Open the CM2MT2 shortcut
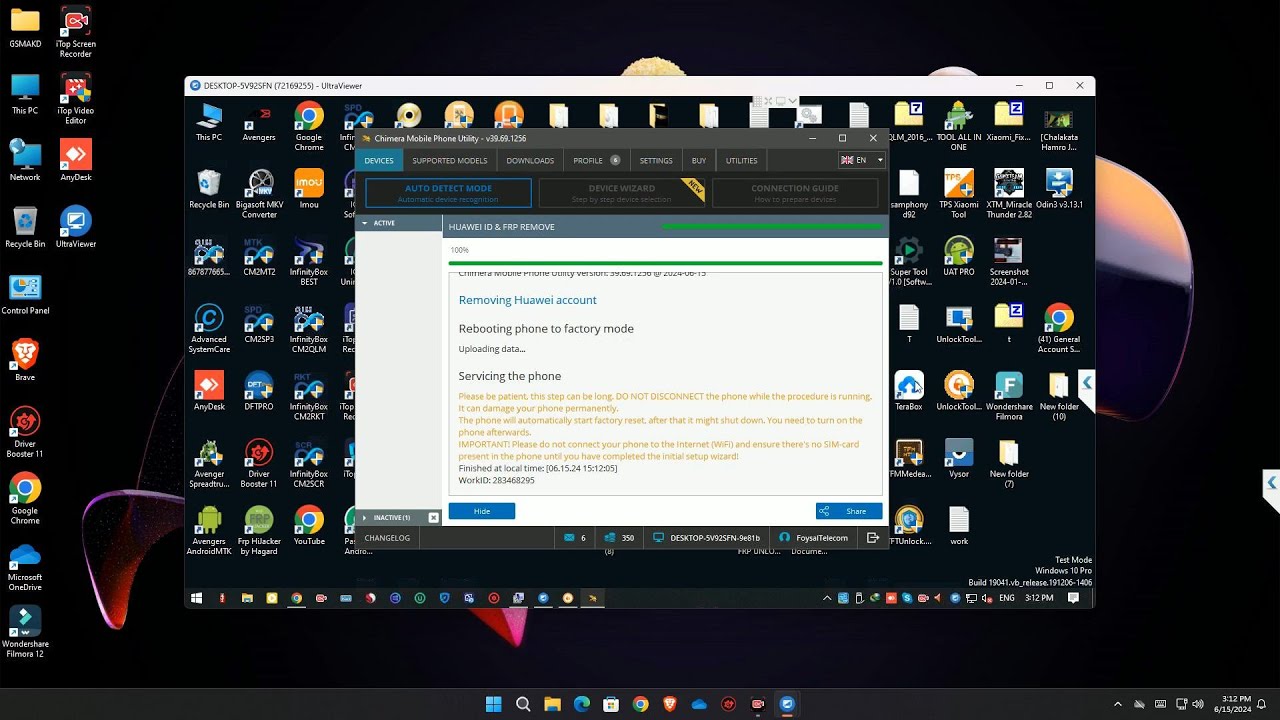Image resolution: width=1280 pixels, height=720 pixels. click(259, 256)
